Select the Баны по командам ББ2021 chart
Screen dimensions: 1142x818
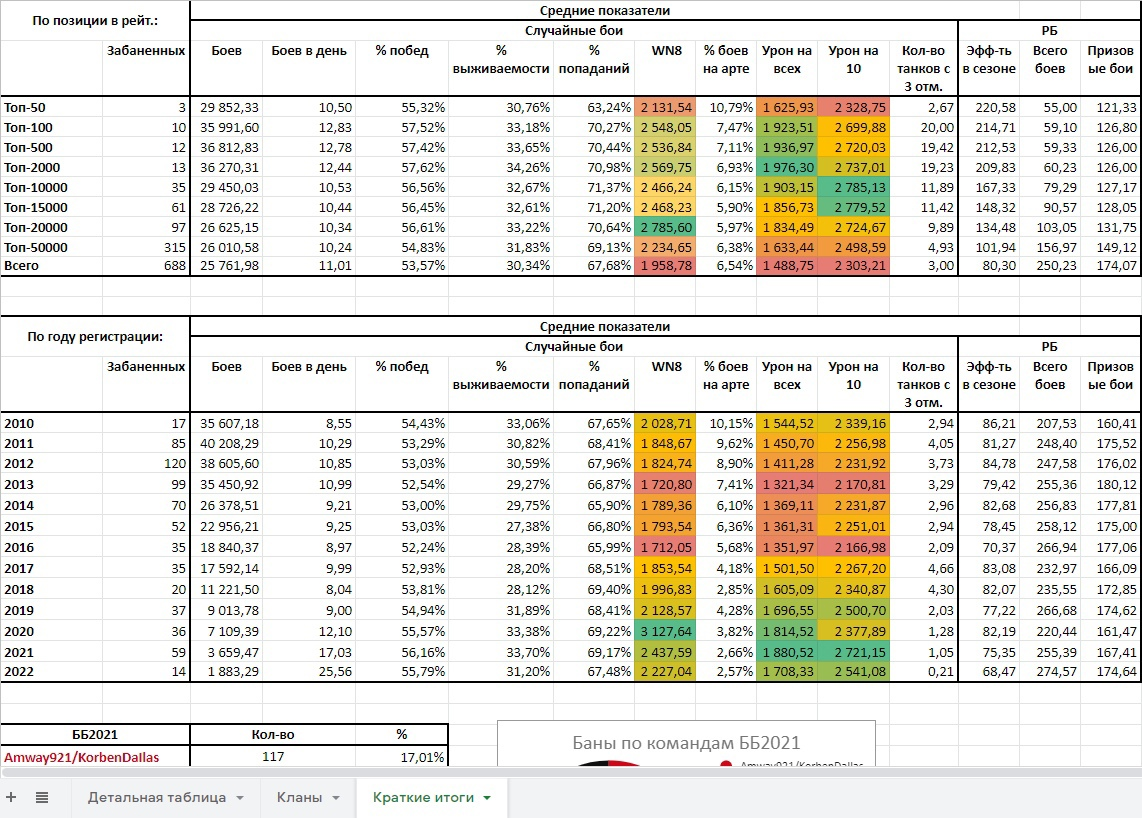click(686, 744)
